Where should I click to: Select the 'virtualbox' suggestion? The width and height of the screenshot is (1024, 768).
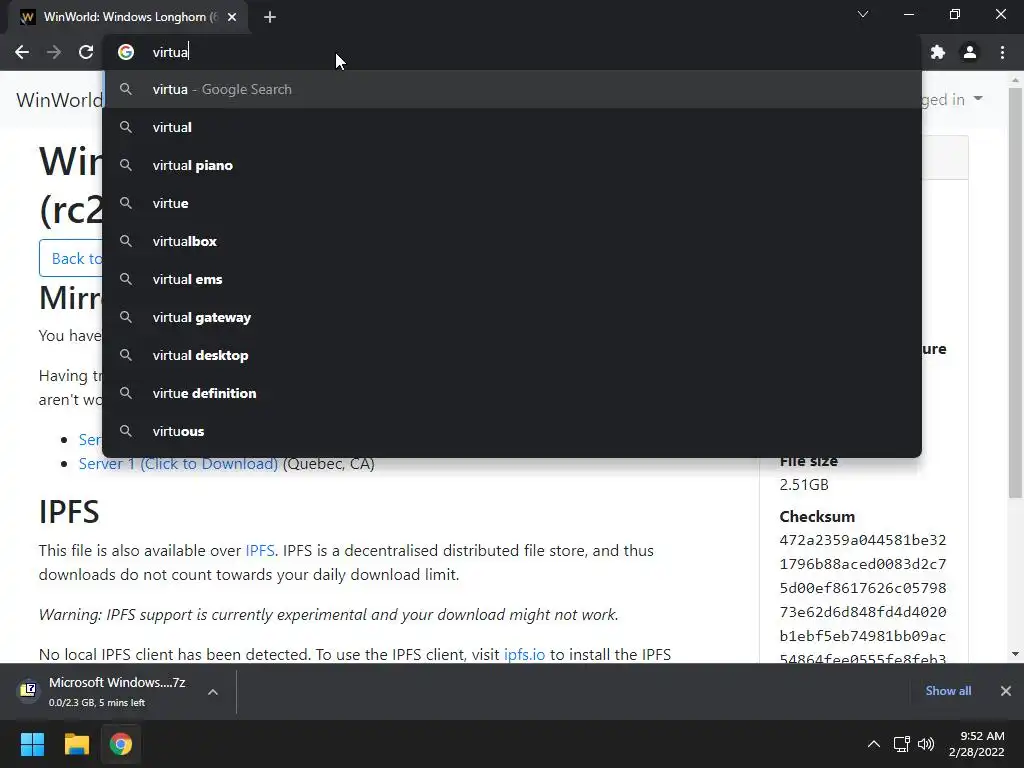click(512, 241)
